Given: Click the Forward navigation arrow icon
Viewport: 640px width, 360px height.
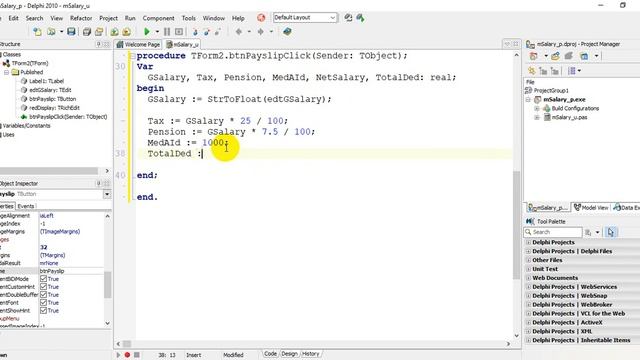Looking at the screenshot, I should click(x=260, y=31).
